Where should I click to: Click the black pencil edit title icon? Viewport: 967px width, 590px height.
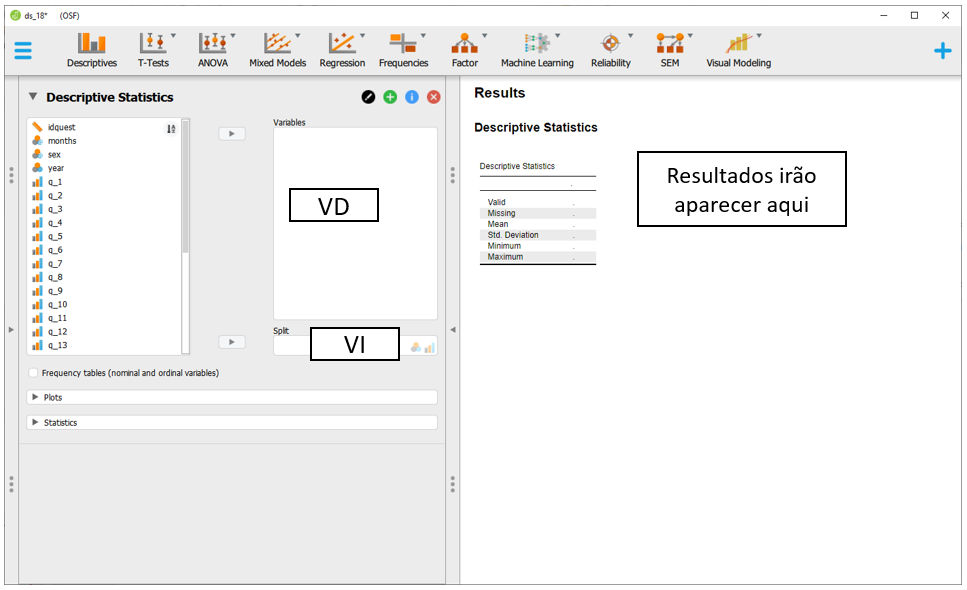point(368,97)
